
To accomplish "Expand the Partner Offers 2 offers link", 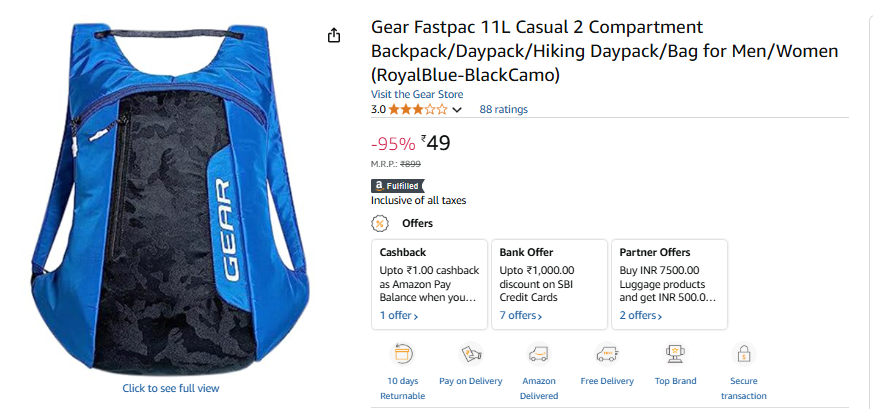I will 641,316.
